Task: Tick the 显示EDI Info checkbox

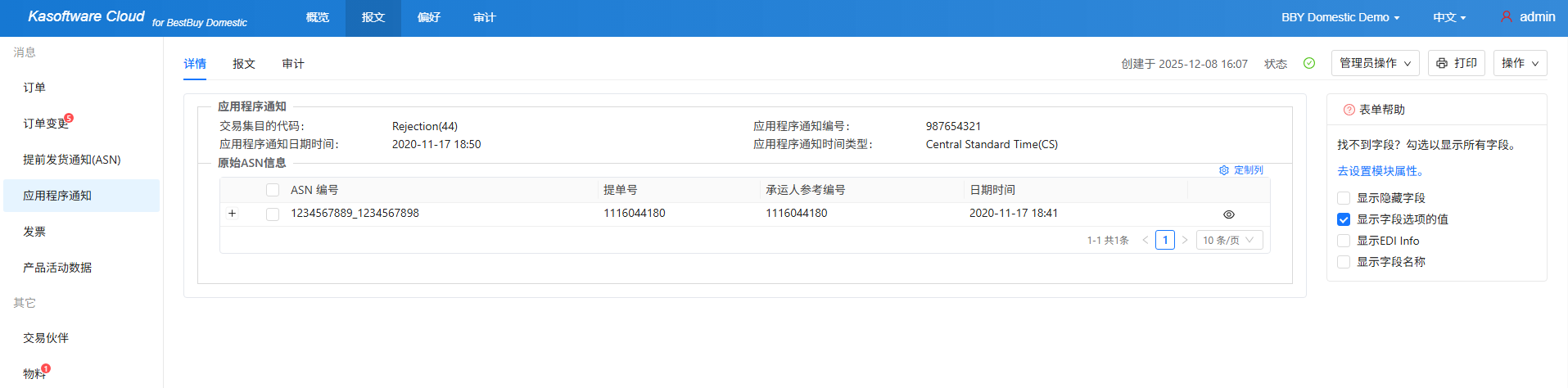Action: pyautogui.click(x=1344, y=241)
